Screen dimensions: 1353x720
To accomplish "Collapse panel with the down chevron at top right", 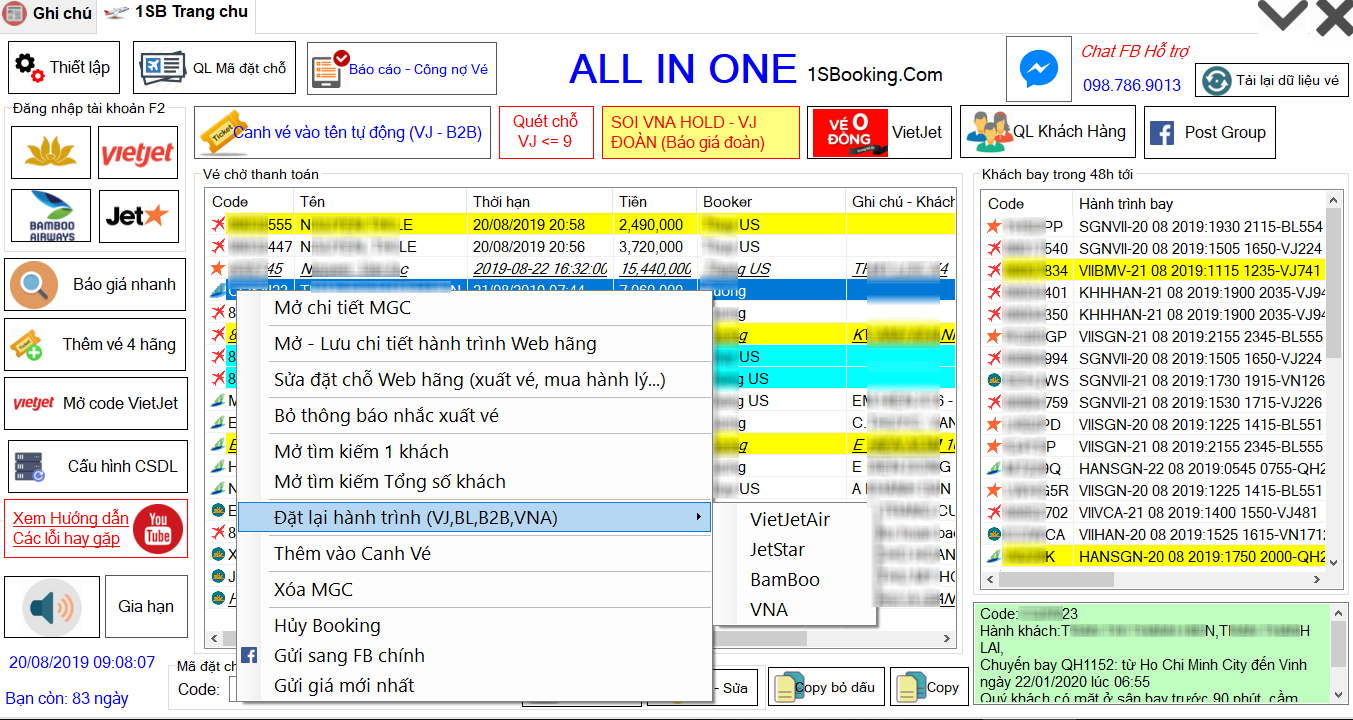I will 1282,17.
